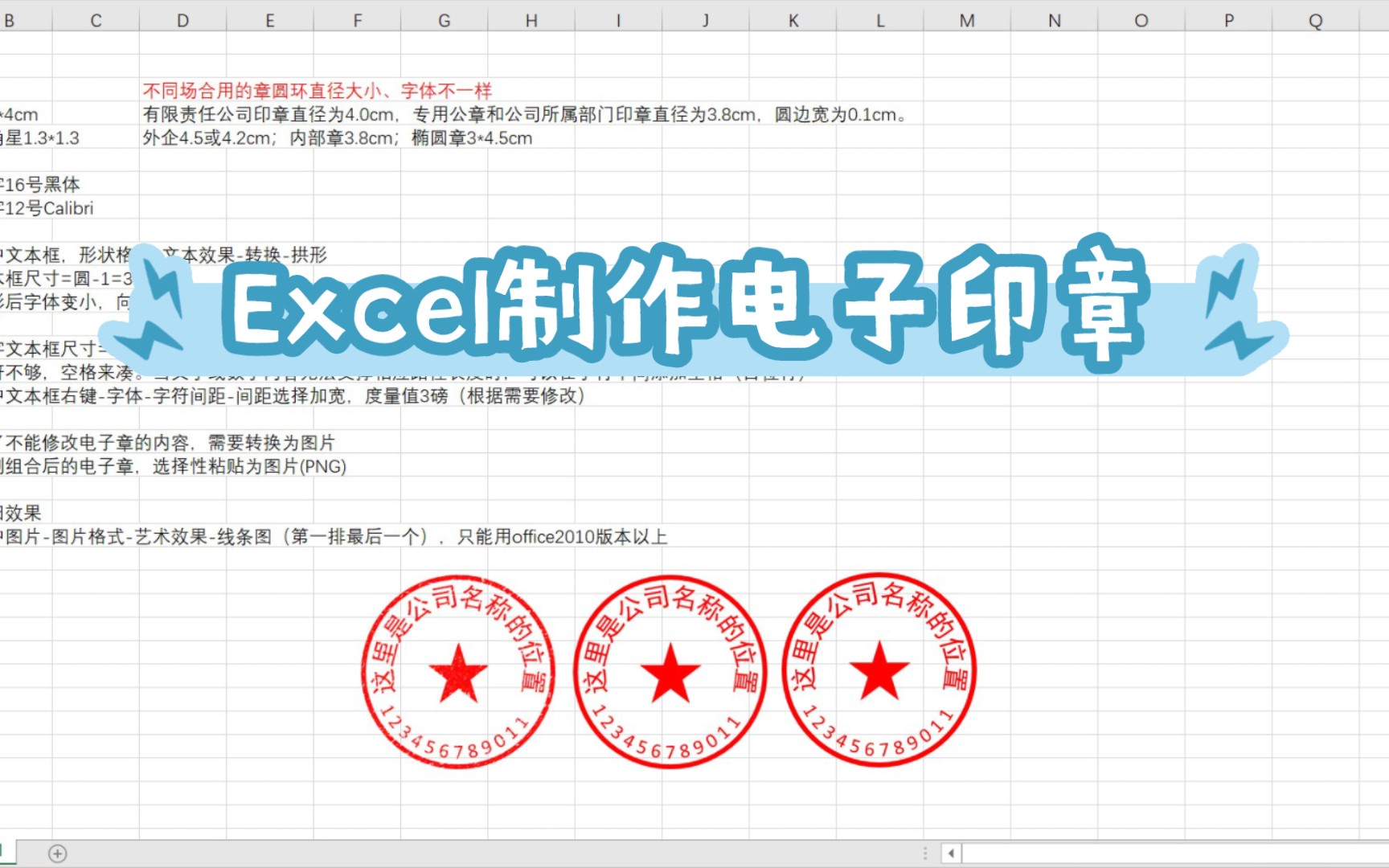Click cell text 图片格式-艺术效果-线条图
1389x868 pixels.
coord(162,536)
